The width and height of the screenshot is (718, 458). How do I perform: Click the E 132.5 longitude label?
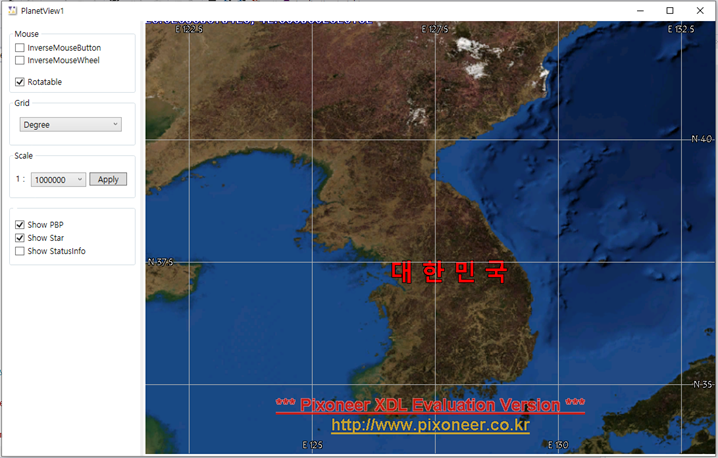tap(681, 29)
